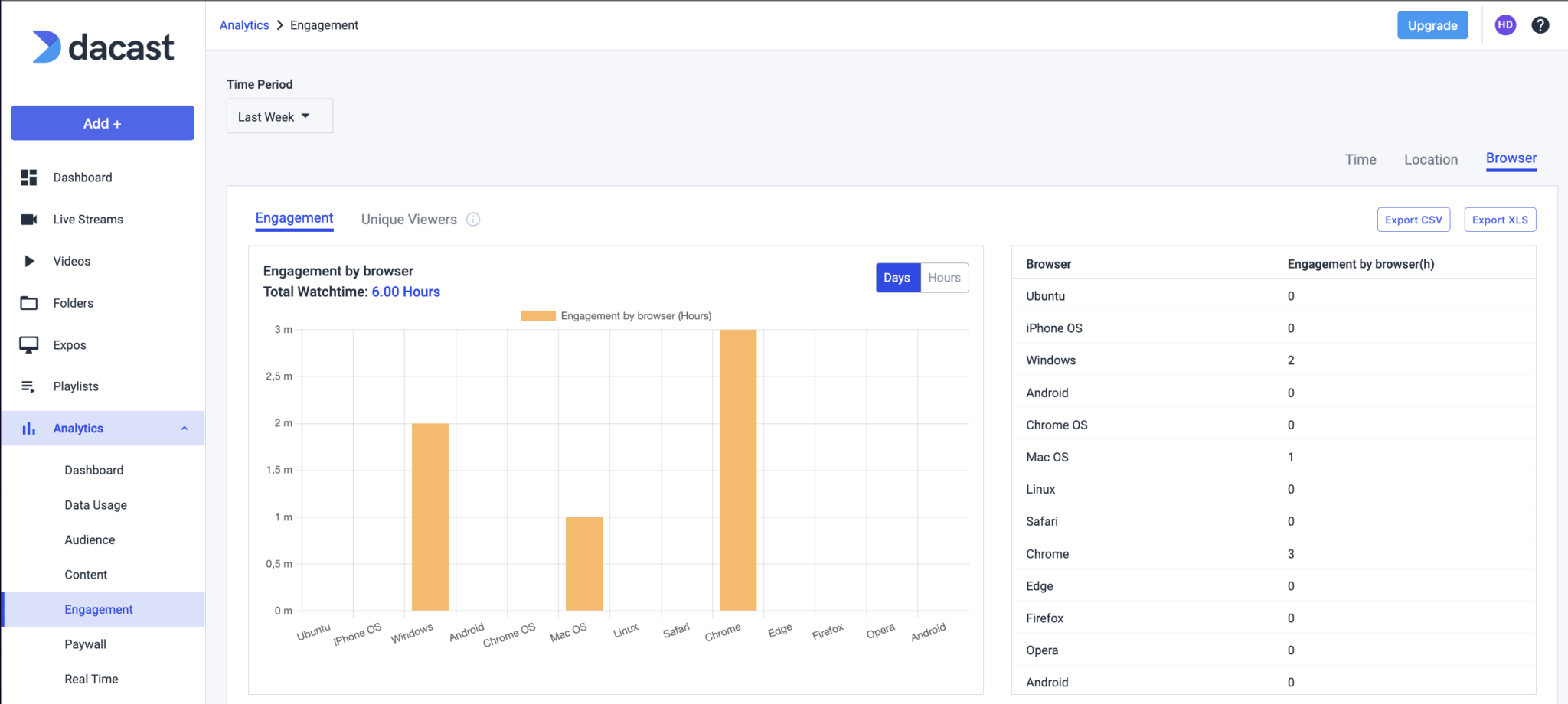Click the Videos play icon
This screenshot has height=704, width=1568.
coord(29,261)
